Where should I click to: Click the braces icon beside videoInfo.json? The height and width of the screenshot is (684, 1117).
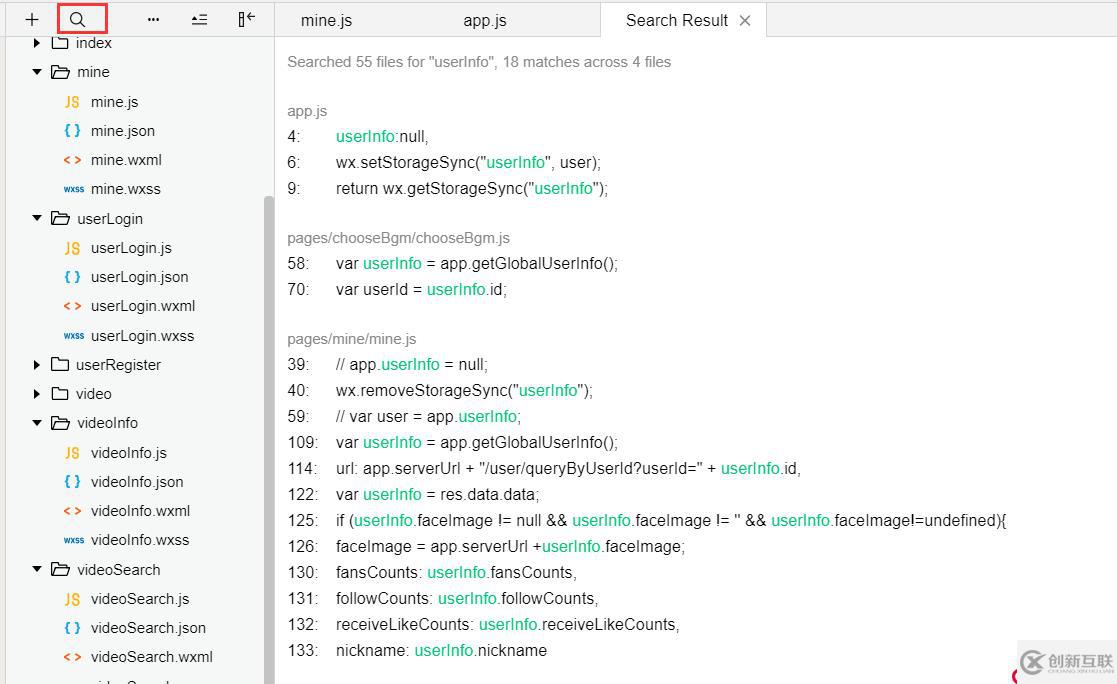tap(72, 482)
